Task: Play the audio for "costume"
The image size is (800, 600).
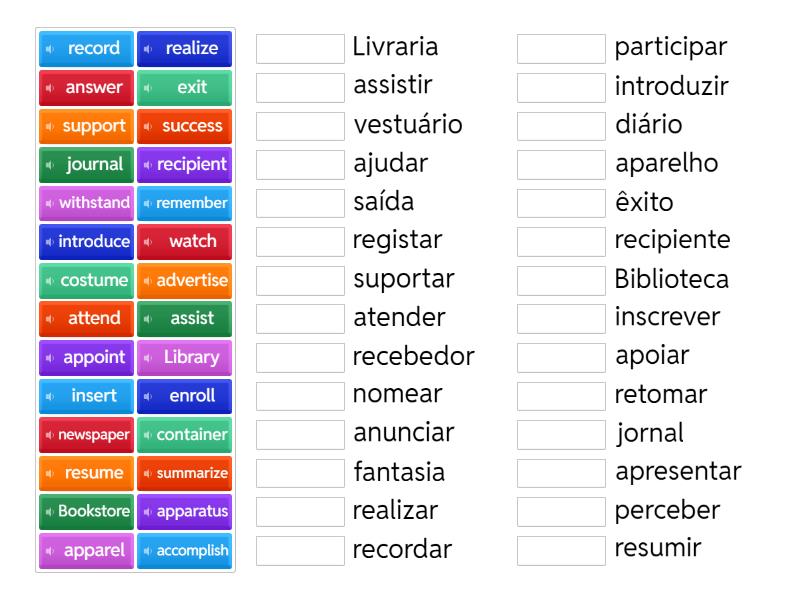Action: point(50,280)
